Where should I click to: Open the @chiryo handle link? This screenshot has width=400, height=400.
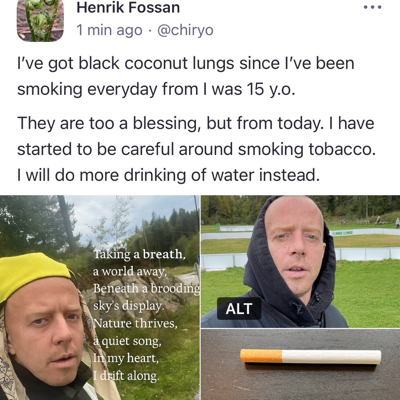click(185, 30)
